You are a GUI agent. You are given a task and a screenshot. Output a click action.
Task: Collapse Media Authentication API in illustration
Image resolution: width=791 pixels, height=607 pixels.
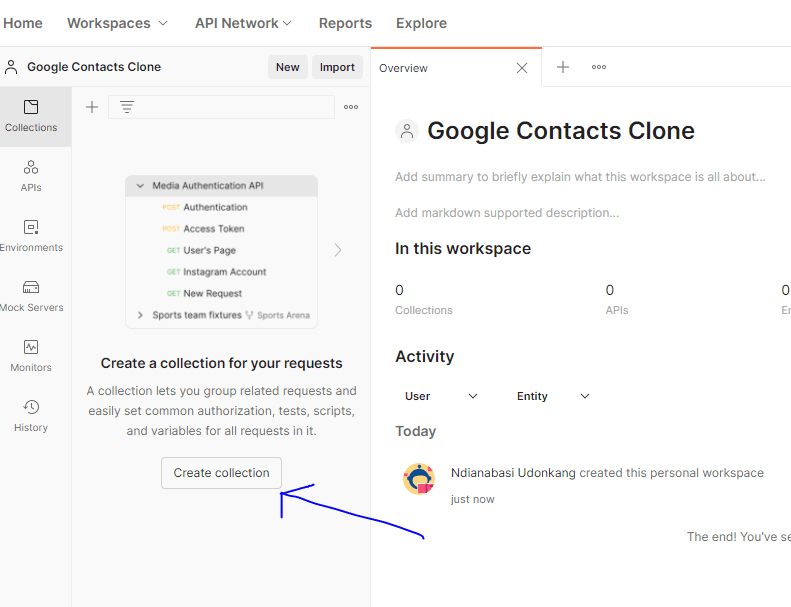[140, 186]
